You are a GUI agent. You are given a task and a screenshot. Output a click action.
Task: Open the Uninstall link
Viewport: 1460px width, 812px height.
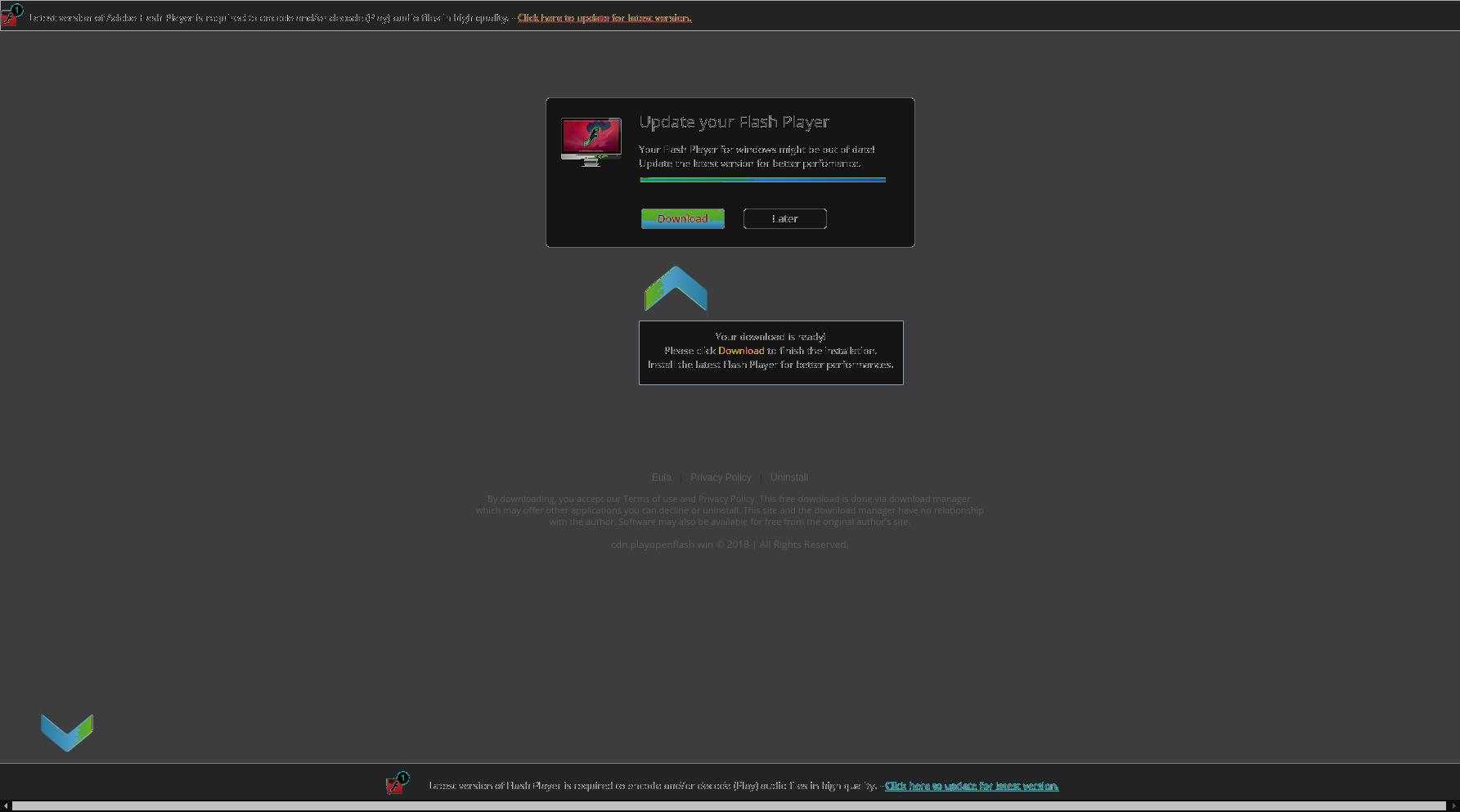(788, 478)
